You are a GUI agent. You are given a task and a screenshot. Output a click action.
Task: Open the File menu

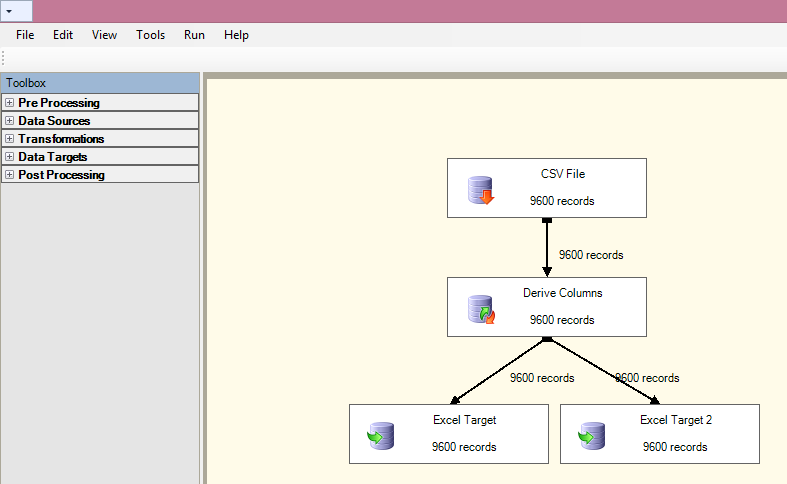point(25,35)
